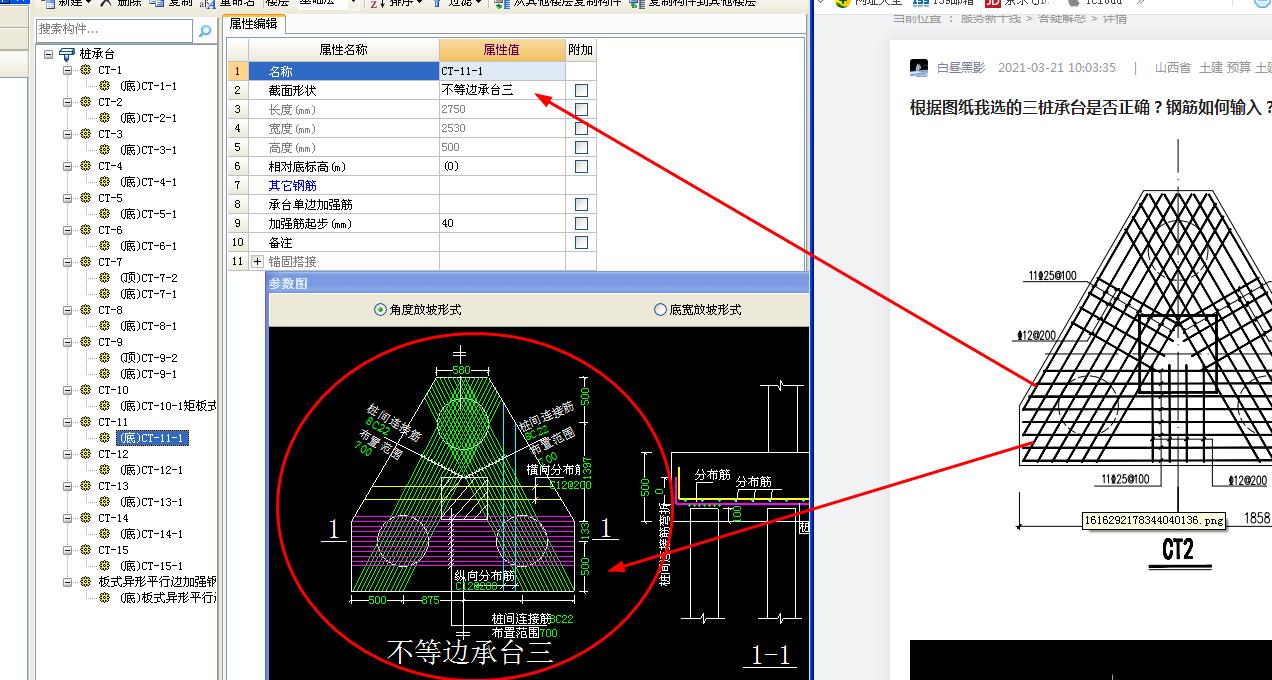Tick the 附加 checkbox for 高度(mm)
The image size is (1272, 680).
(581, 147)
